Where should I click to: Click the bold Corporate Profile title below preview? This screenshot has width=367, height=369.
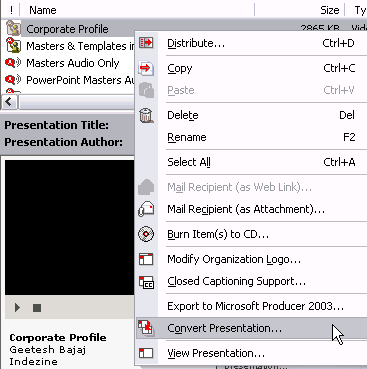[58, 338]
